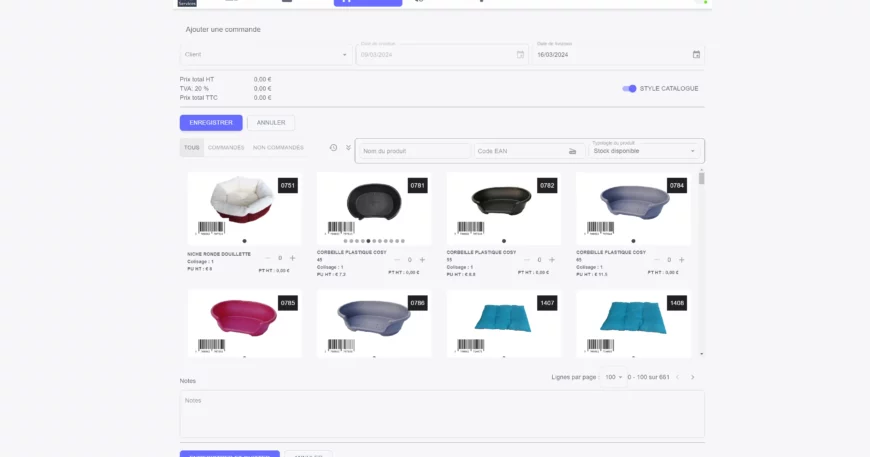Click the product list vertical scrollbar thumb
This screenshot has height=457, width=870.
point(701,179)
